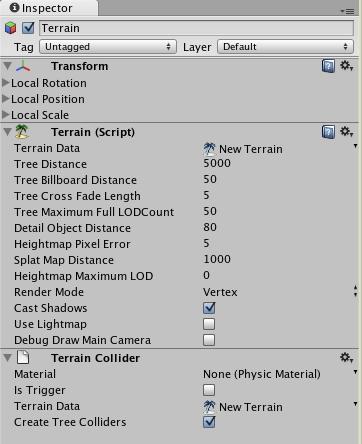Toggle the Terrain object active checkbox
Viewport: 362px width, 444px height.
28,28
